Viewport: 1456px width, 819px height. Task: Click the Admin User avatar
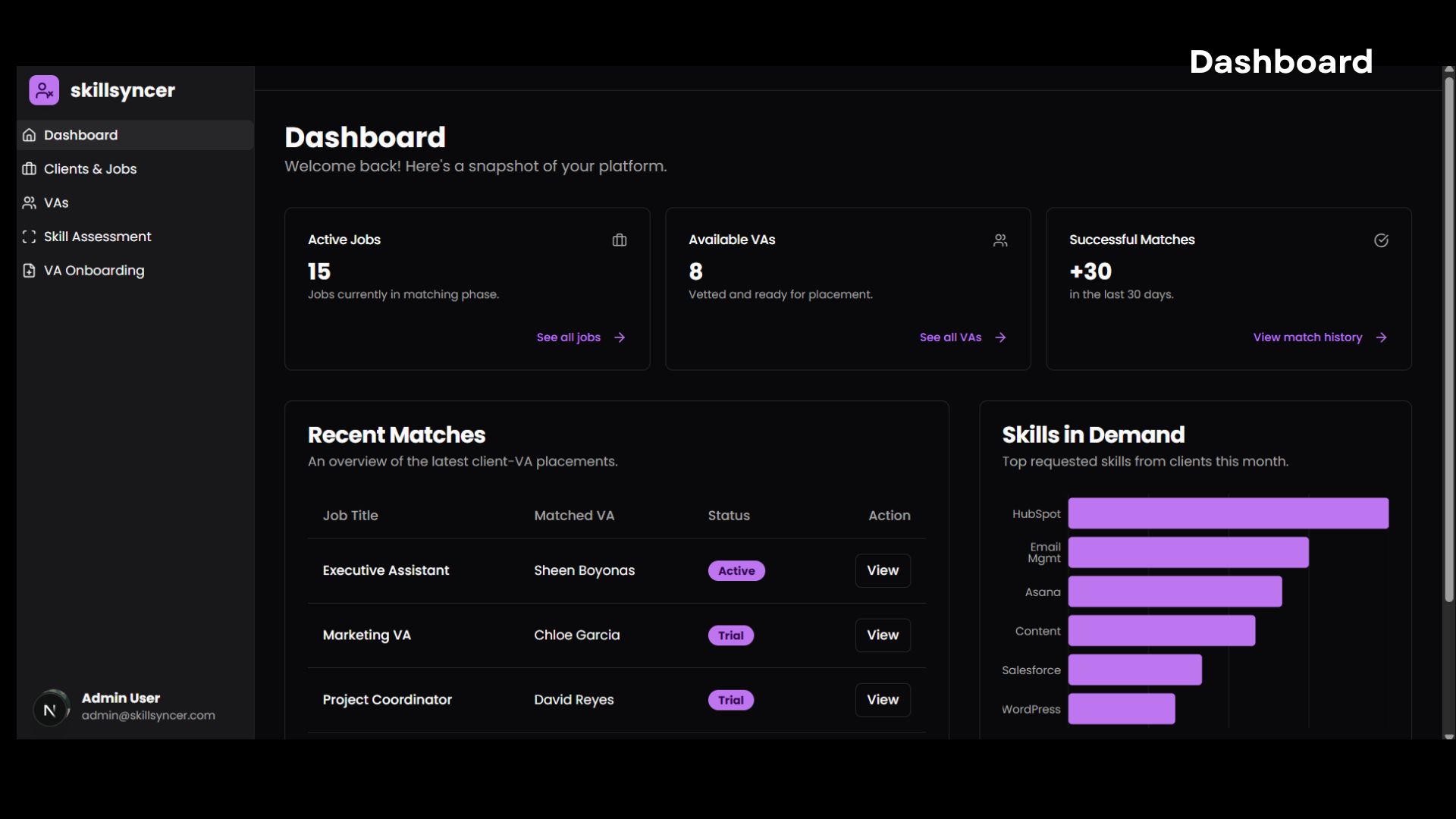pos(51,709)
